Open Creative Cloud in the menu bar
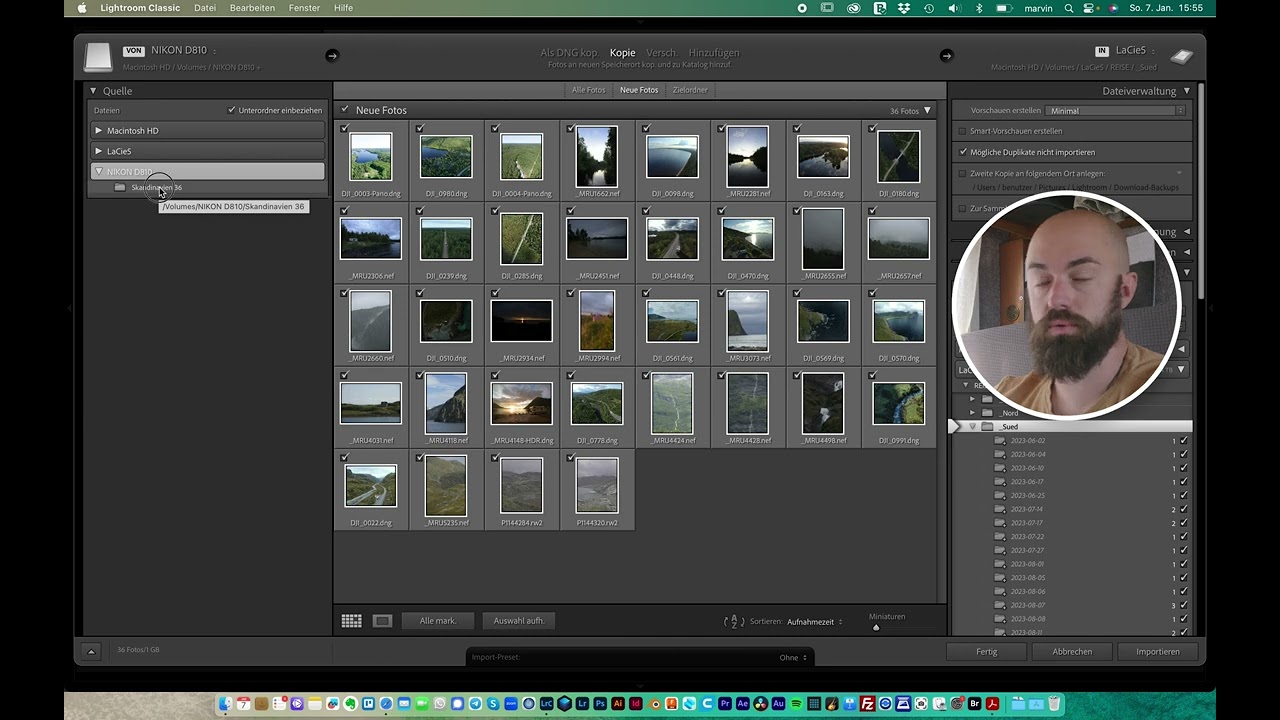Screen dimensions: 1280x720 pyautogui.click(x=854, y=8)
